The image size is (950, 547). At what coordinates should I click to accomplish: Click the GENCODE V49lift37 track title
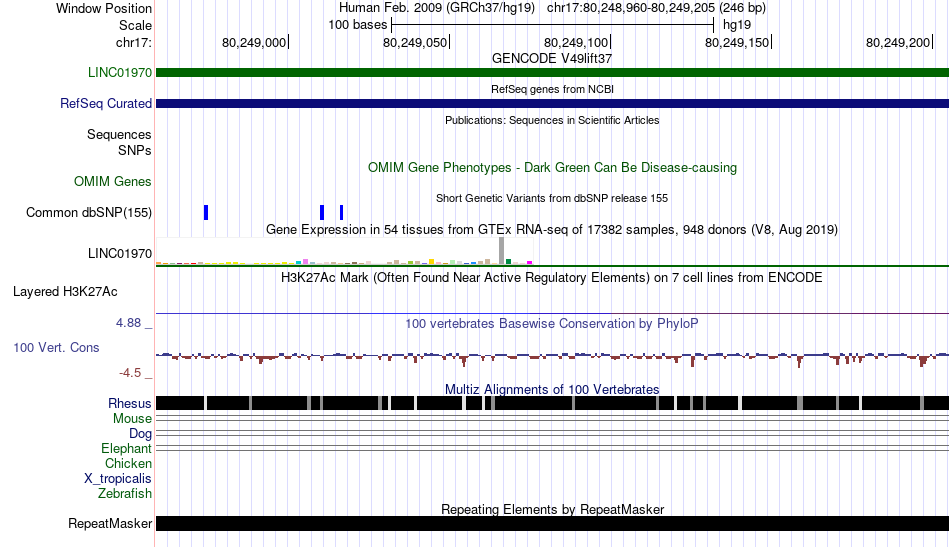coord(552,59)
